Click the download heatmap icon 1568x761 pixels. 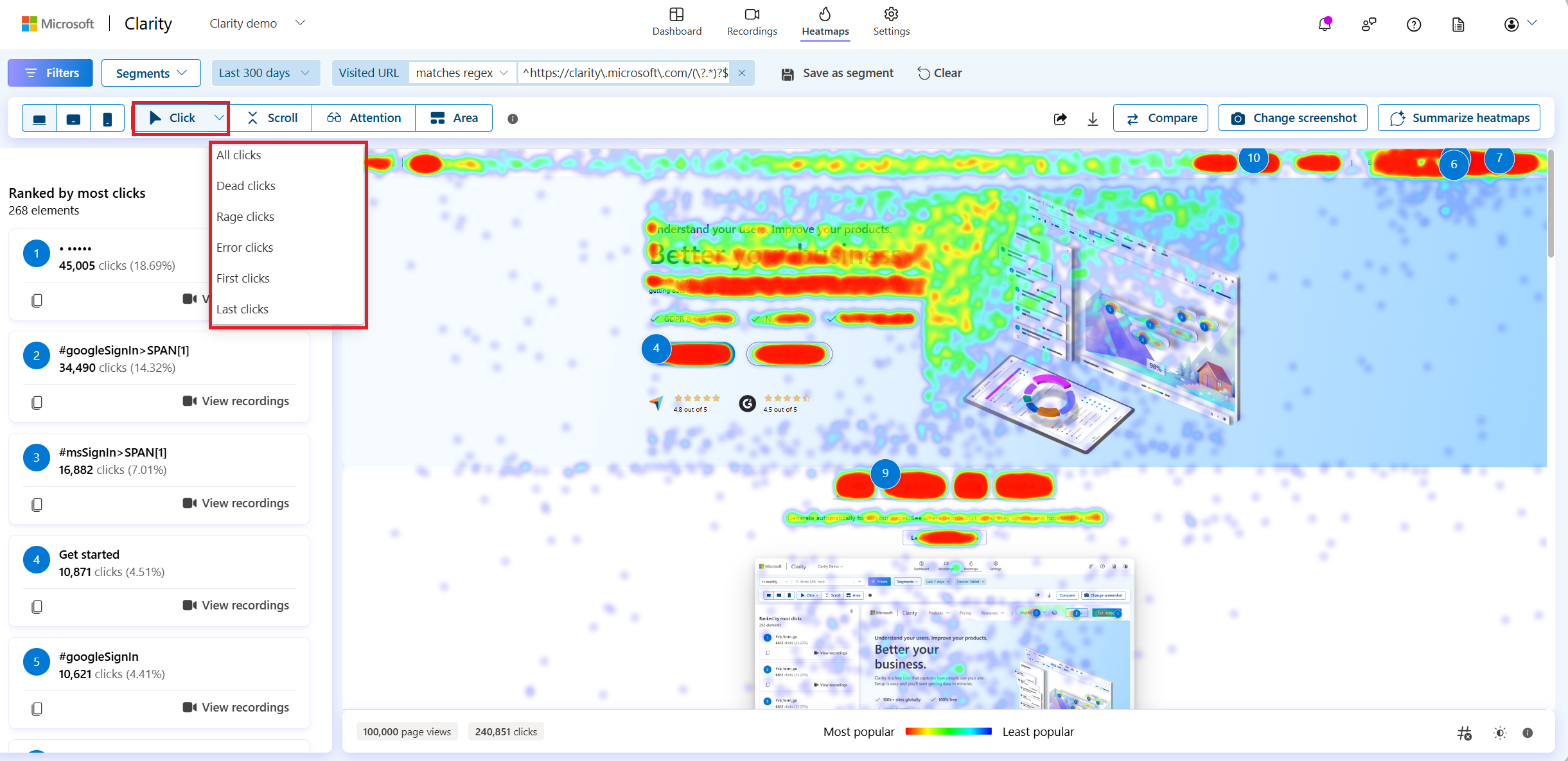(x=1093, y=118)
